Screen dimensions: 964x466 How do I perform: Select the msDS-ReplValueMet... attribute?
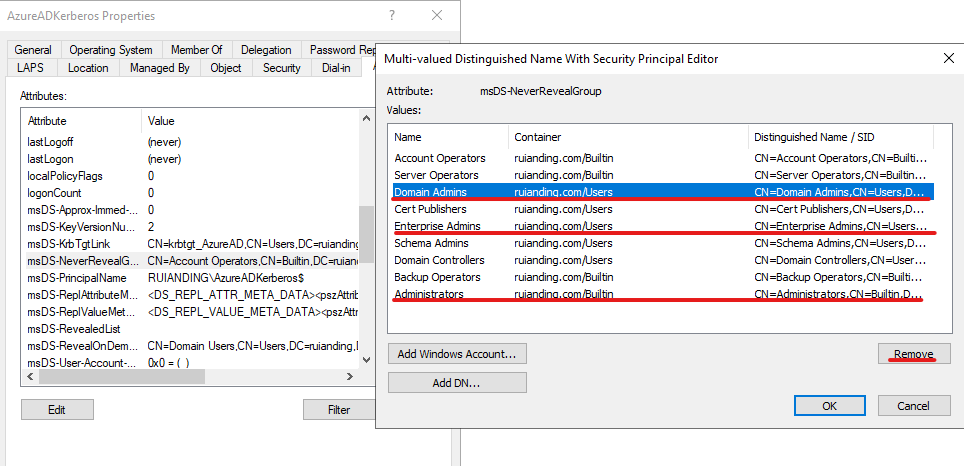click(191, 312)
